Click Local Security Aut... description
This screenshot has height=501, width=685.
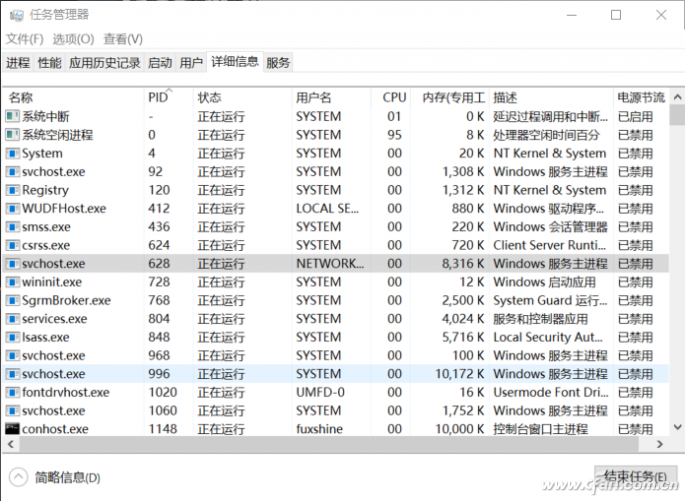tap(548, 337)
